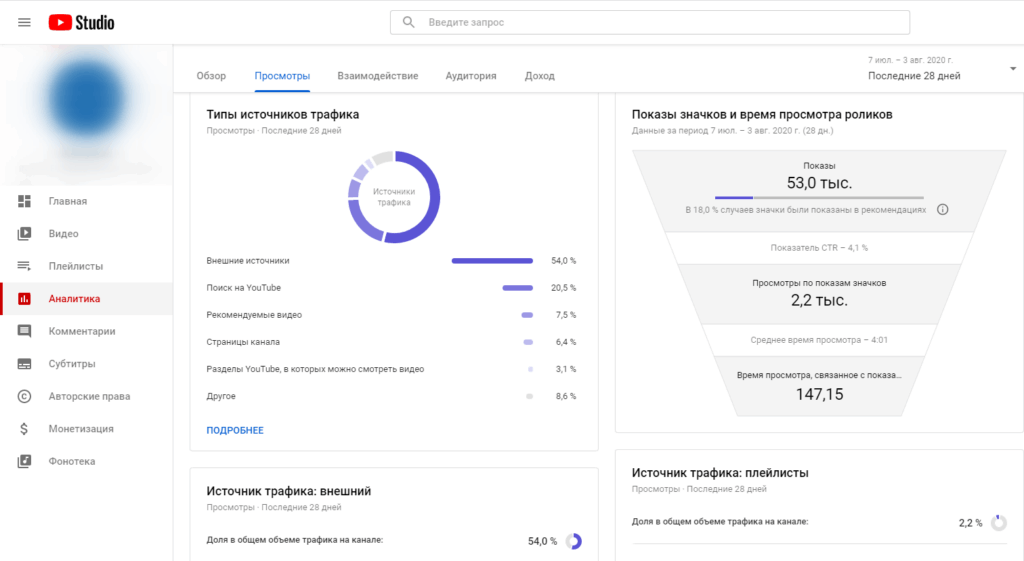Click the Внешние источники percentage bar
The width and height of the screenshot is (1024, 561).
tap(492, 261)
